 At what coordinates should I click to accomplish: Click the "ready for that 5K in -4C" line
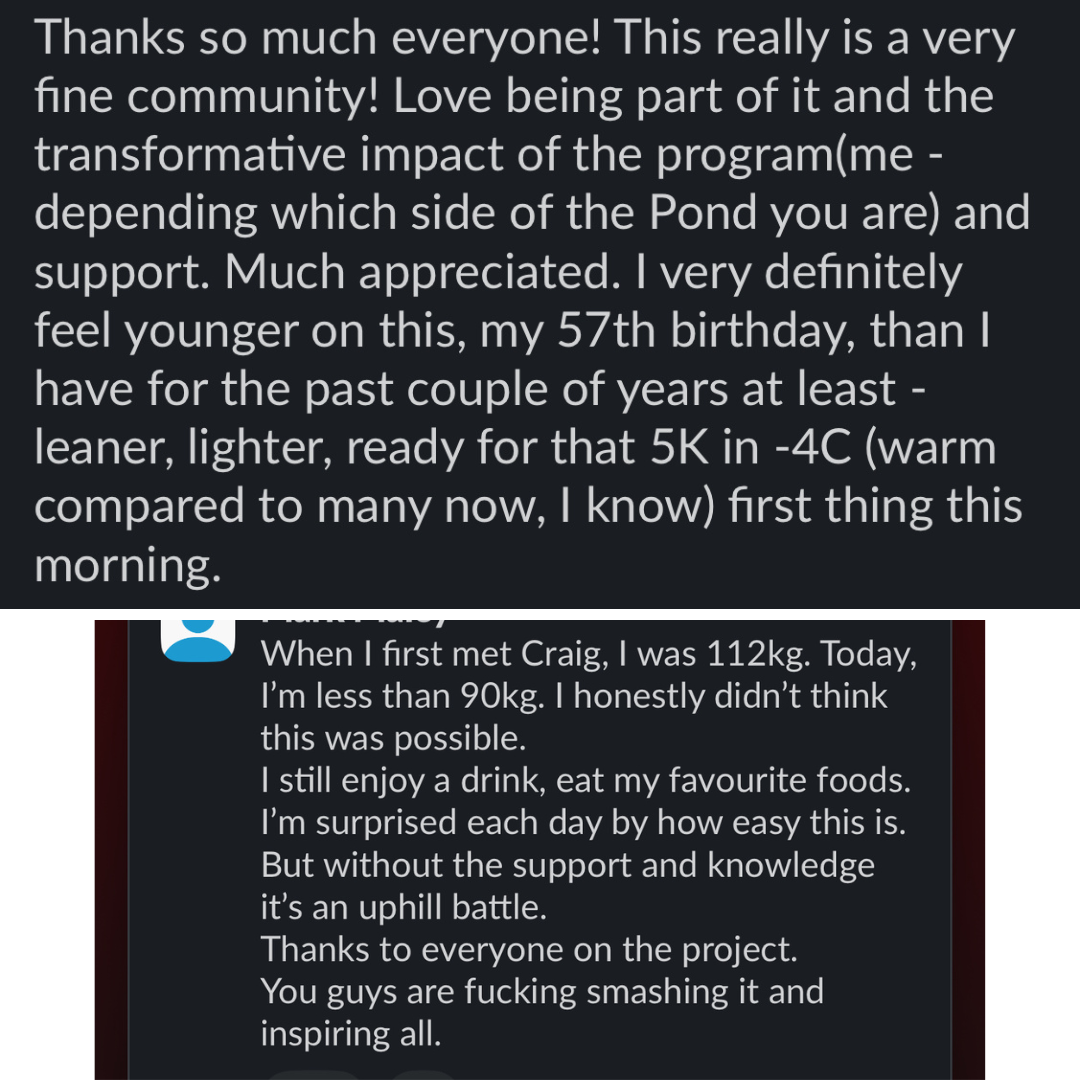pos(515,448)
